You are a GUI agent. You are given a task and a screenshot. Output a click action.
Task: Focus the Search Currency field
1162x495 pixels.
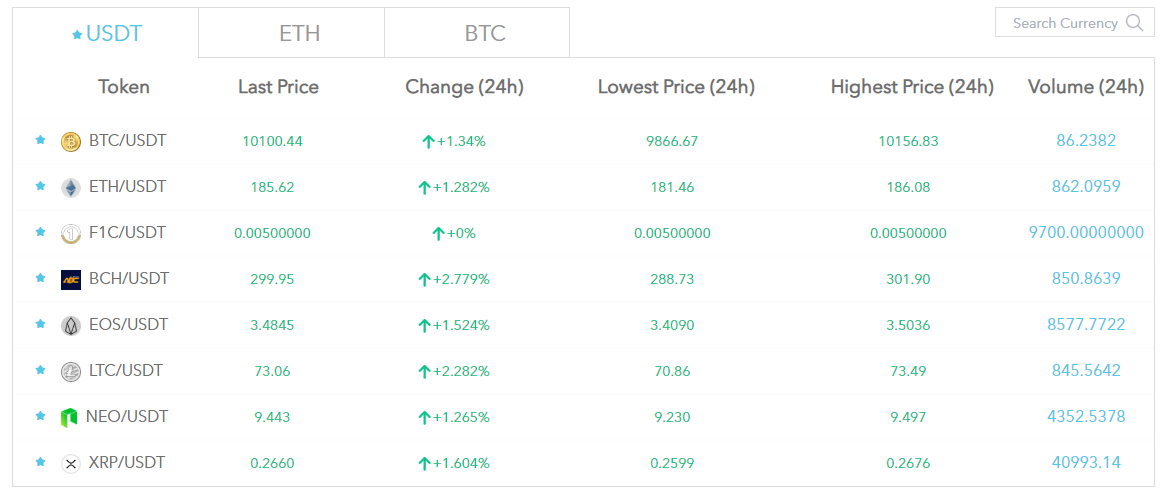(1062, 23)
